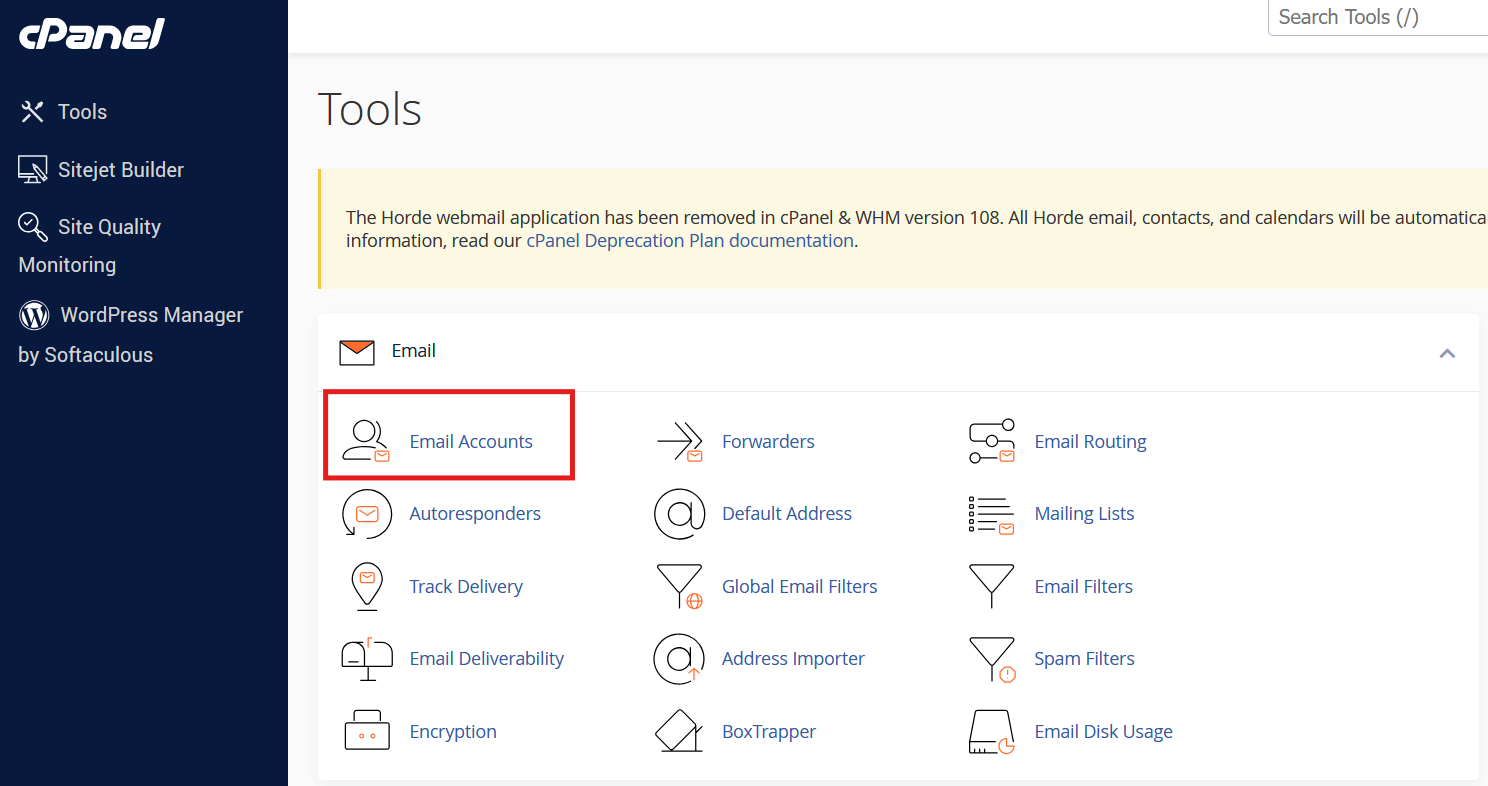Open the cPanel Deprecation Plan documentation link
This screenshot has width=1488, height=786.
690,241
